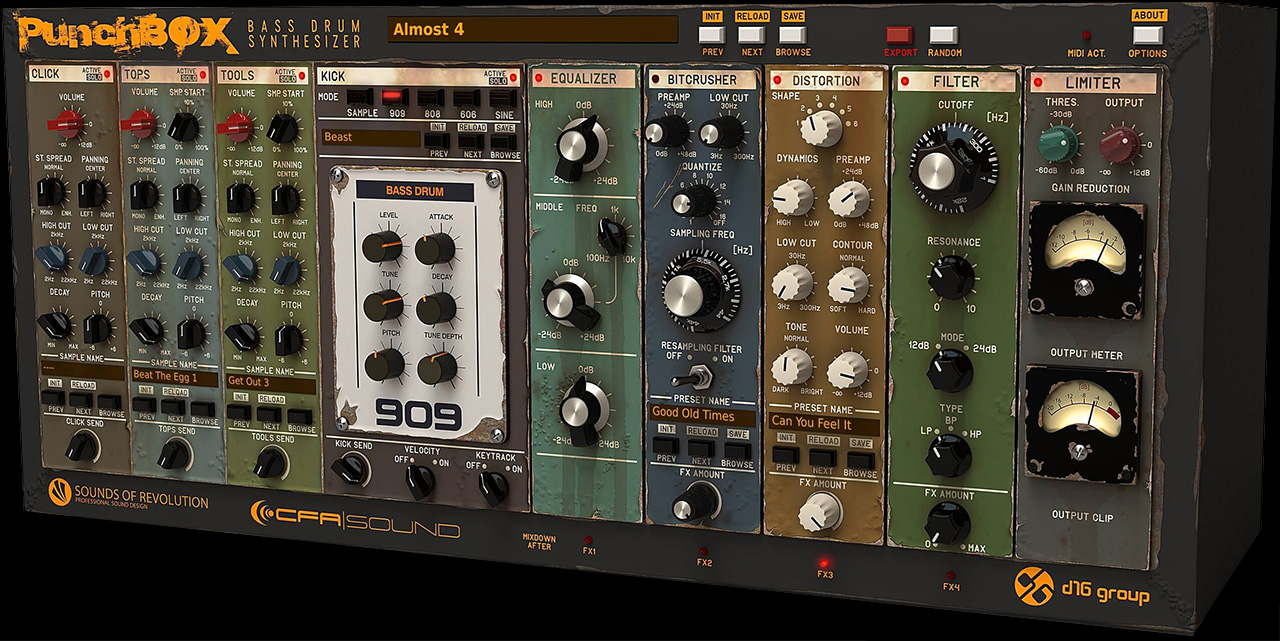
Task: Click the 'Beast' kick preset name field
Action: (371, 138)
